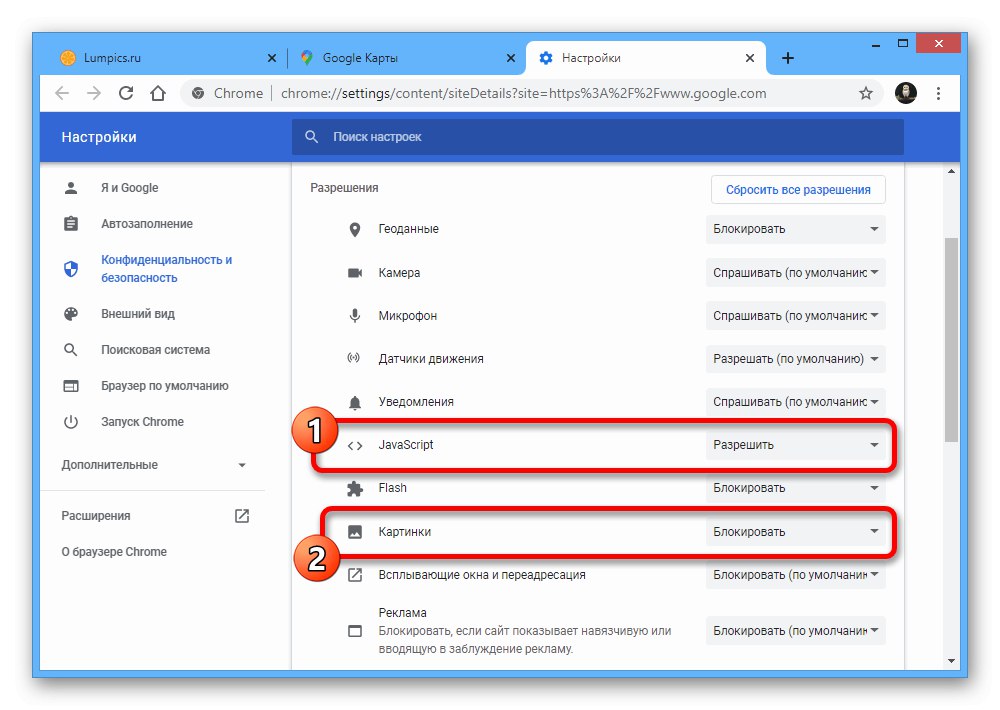The height and width of the screenshot is (710, 1000).
Task: Click the address bar URL
Action: [524, 93]
